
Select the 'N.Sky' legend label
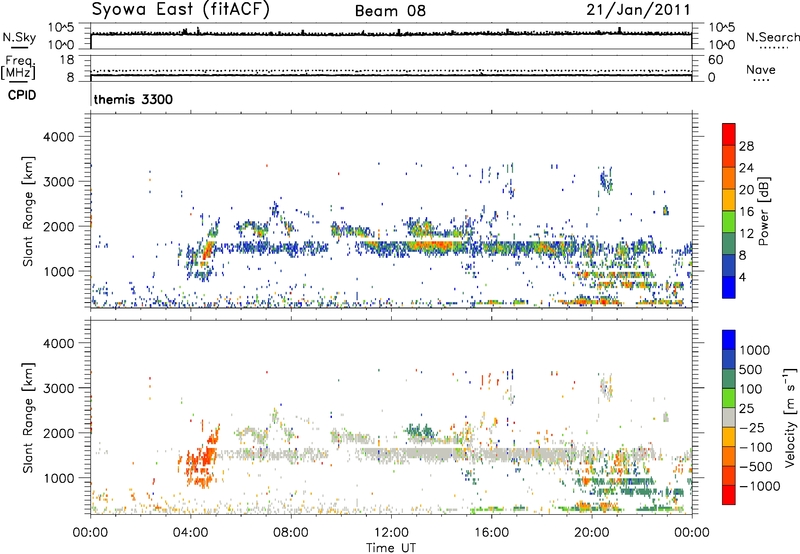(x=19, y=37)
